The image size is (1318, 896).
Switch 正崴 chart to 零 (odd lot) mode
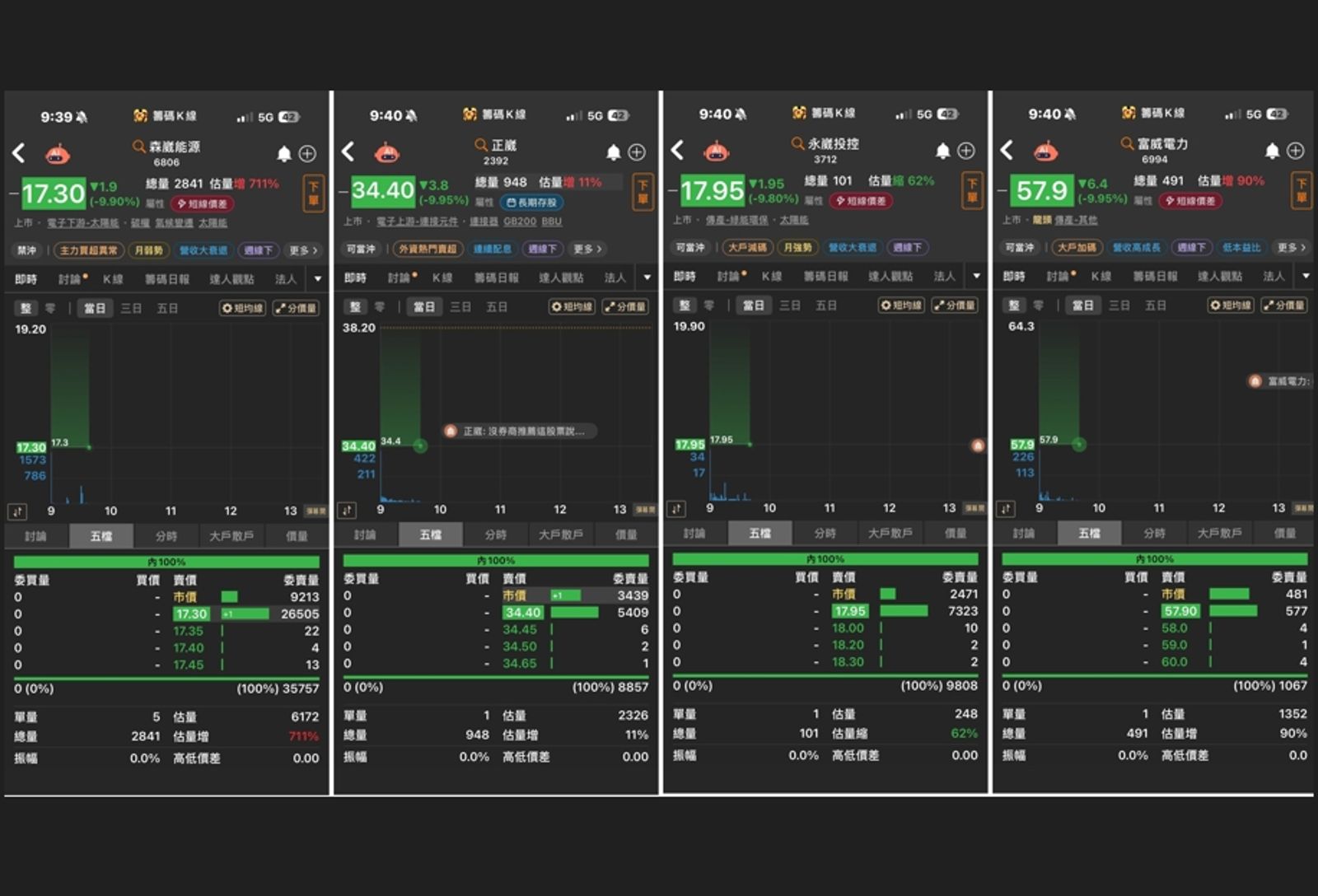tap(380, 307)
